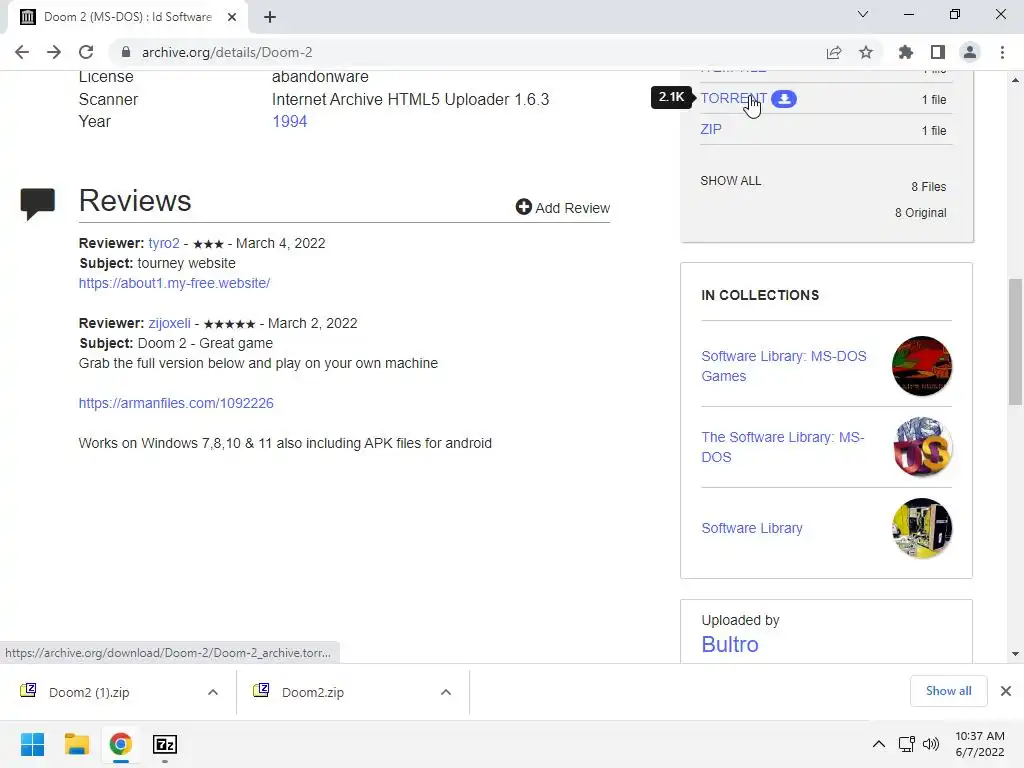Open about1.my-free.website link
Screen dimensions: 1024x768
[x=174, y=283]
